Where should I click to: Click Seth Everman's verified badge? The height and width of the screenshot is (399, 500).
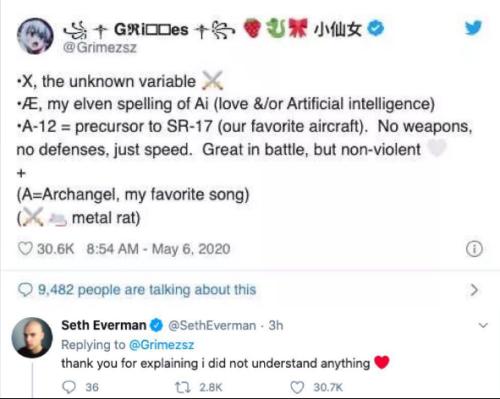(156, 325)
